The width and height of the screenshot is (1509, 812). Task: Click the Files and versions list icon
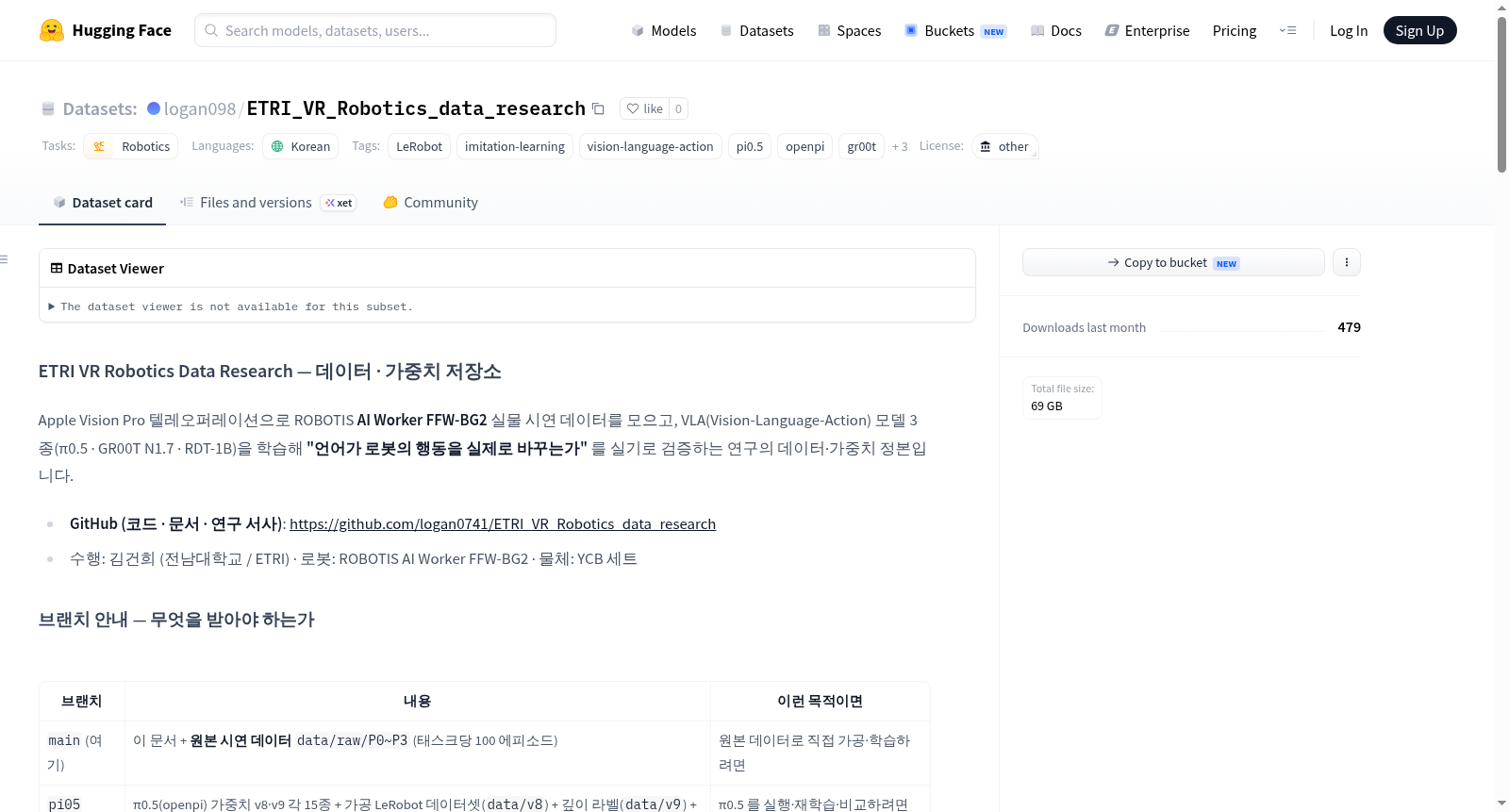pos(187,202)
